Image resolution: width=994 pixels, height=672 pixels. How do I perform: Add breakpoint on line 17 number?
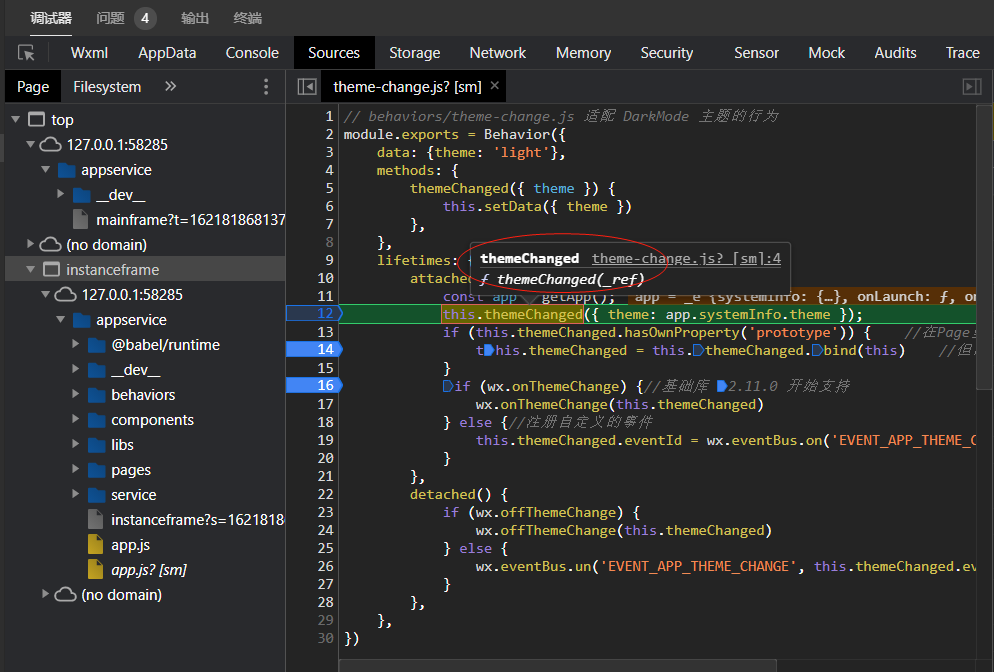click(x=325, y=404)
